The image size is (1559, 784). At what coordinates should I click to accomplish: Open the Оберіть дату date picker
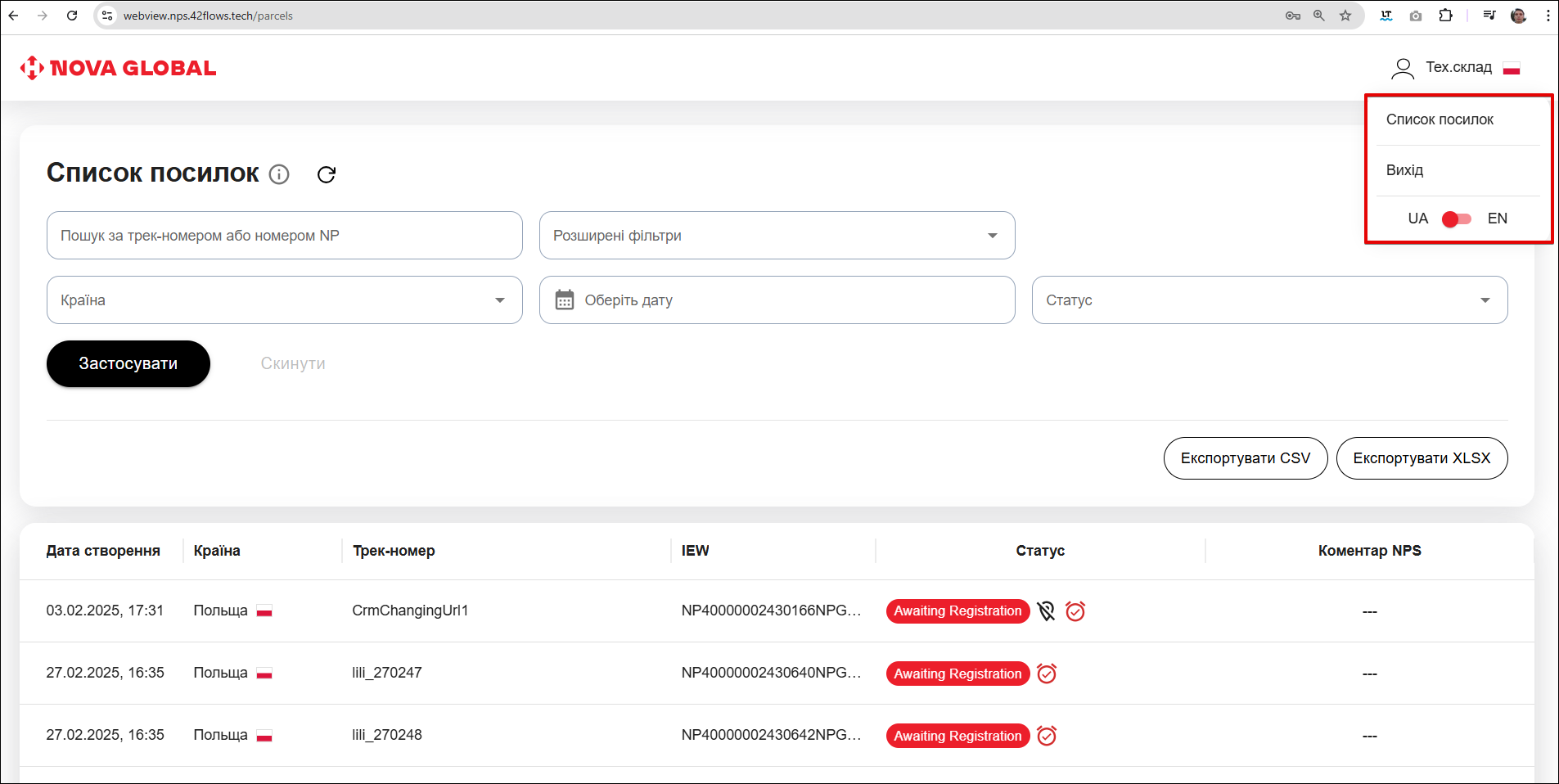coord(777,300)
